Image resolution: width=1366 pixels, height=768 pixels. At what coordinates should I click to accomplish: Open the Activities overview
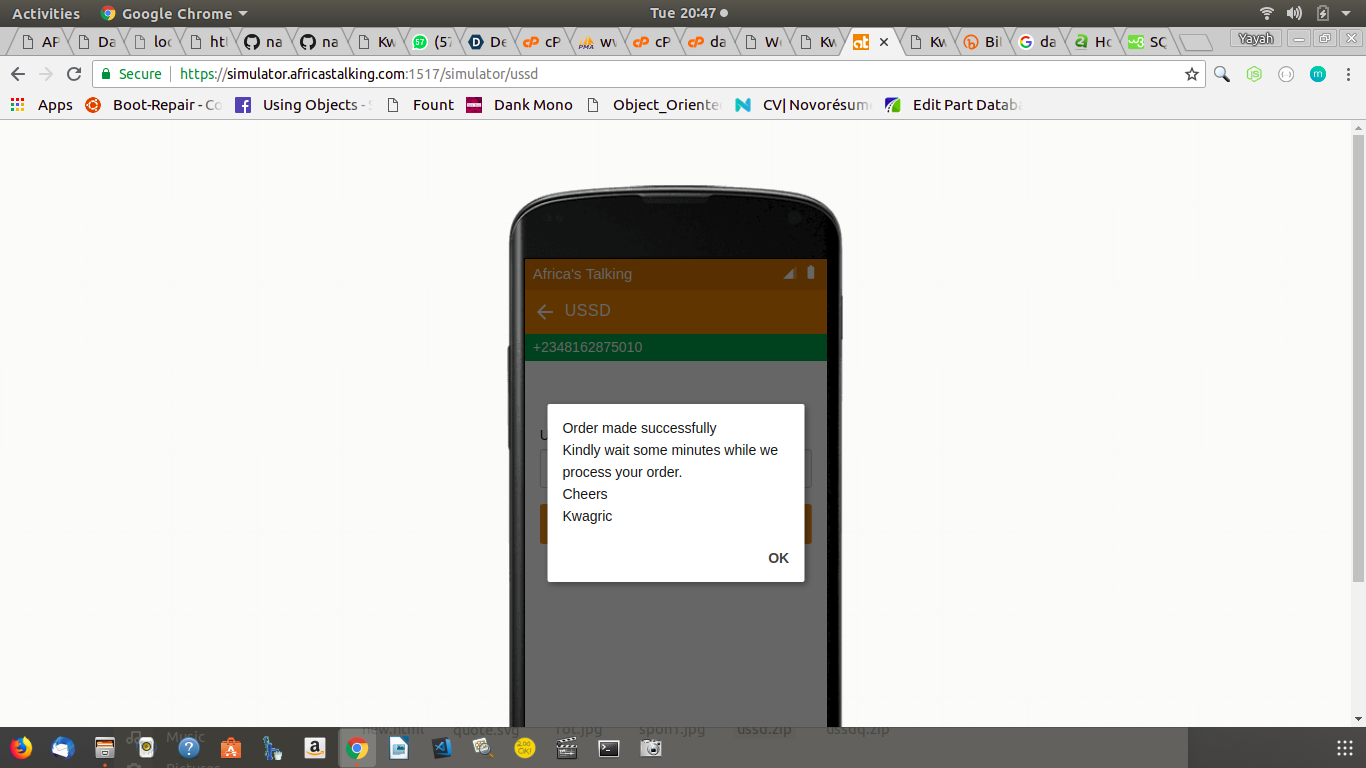tap(46, 13)
